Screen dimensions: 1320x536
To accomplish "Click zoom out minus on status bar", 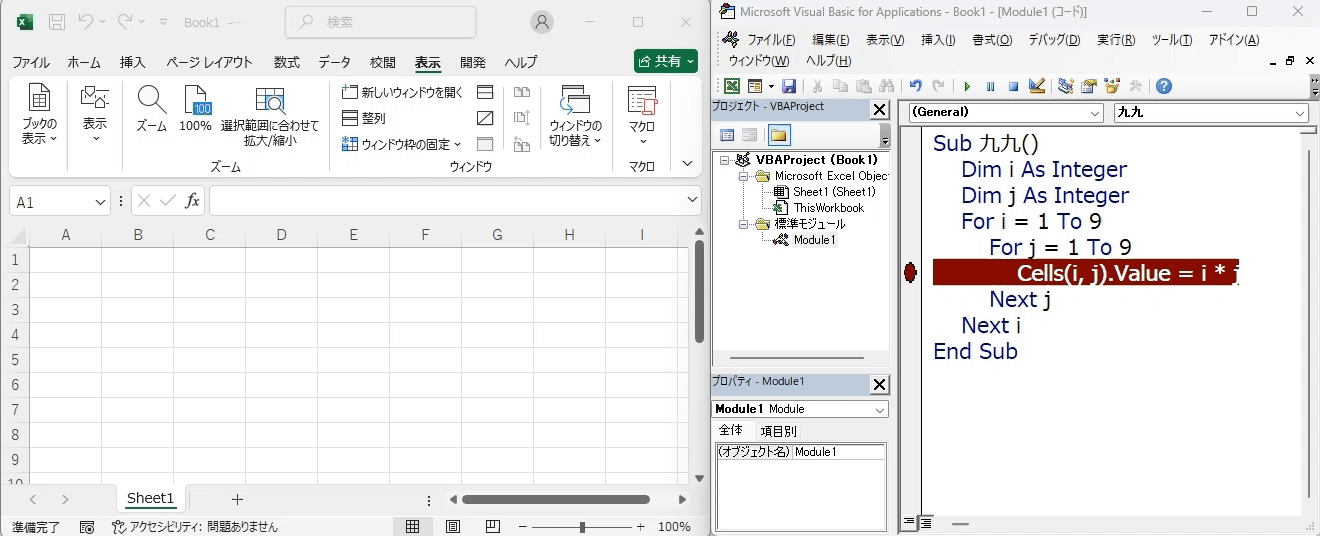I will [523, 526].
